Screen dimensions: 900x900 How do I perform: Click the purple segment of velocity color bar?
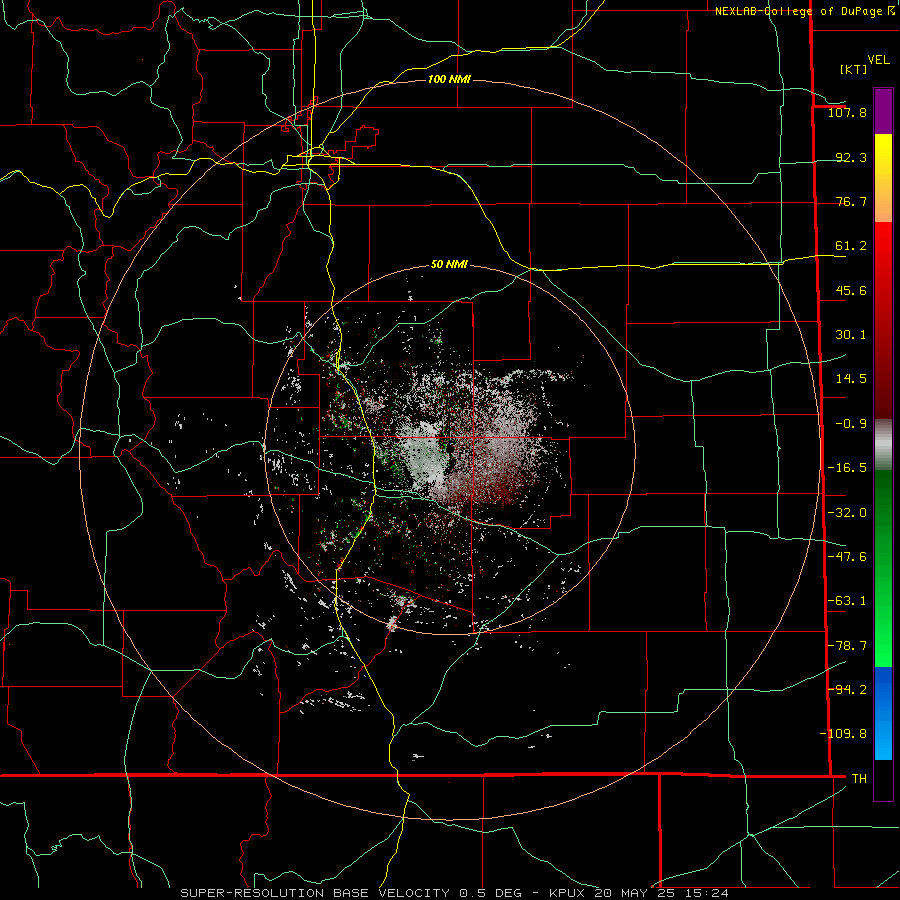883,111
